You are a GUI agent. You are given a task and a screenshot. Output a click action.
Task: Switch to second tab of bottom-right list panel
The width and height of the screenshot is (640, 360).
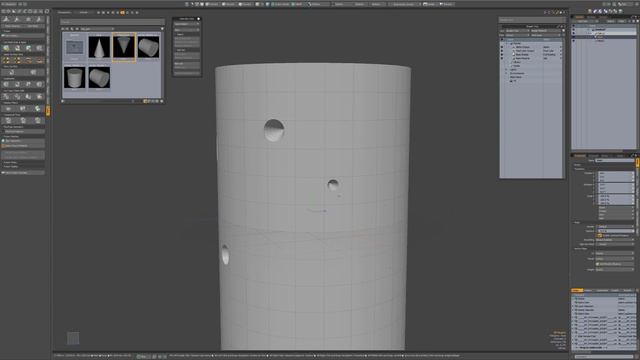(589, 290)
